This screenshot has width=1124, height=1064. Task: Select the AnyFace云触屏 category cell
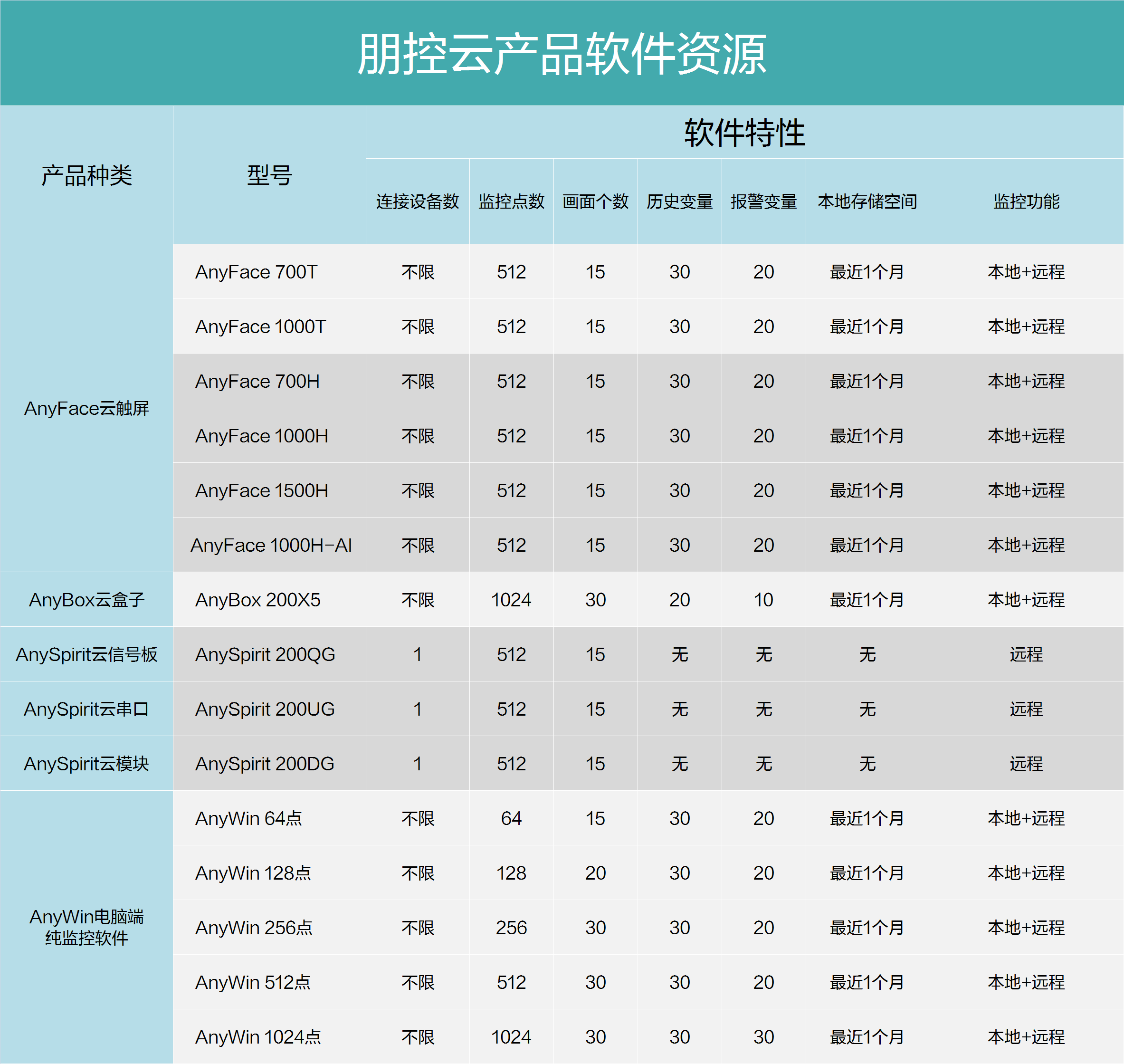click(x=86, y=408)
